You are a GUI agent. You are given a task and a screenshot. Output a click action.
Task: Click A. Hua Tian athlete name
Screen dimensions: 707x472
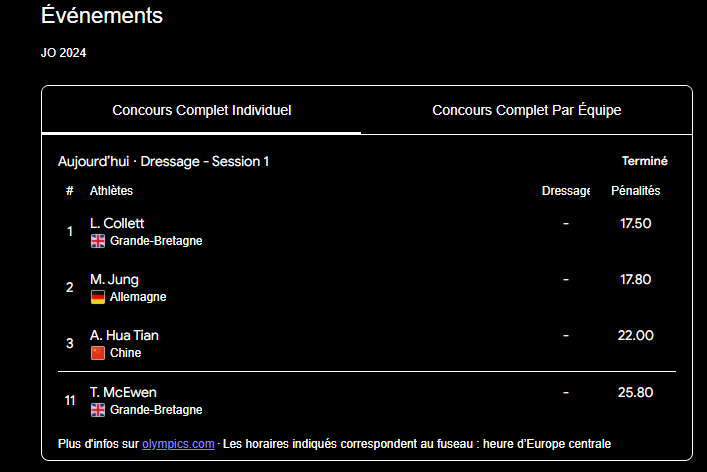124,335
